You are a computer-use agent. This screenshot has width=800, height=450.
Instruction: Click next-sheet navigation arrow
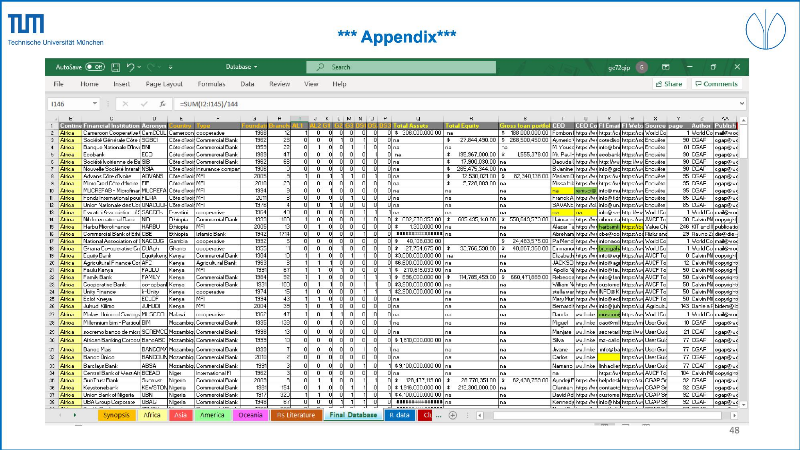74,415
